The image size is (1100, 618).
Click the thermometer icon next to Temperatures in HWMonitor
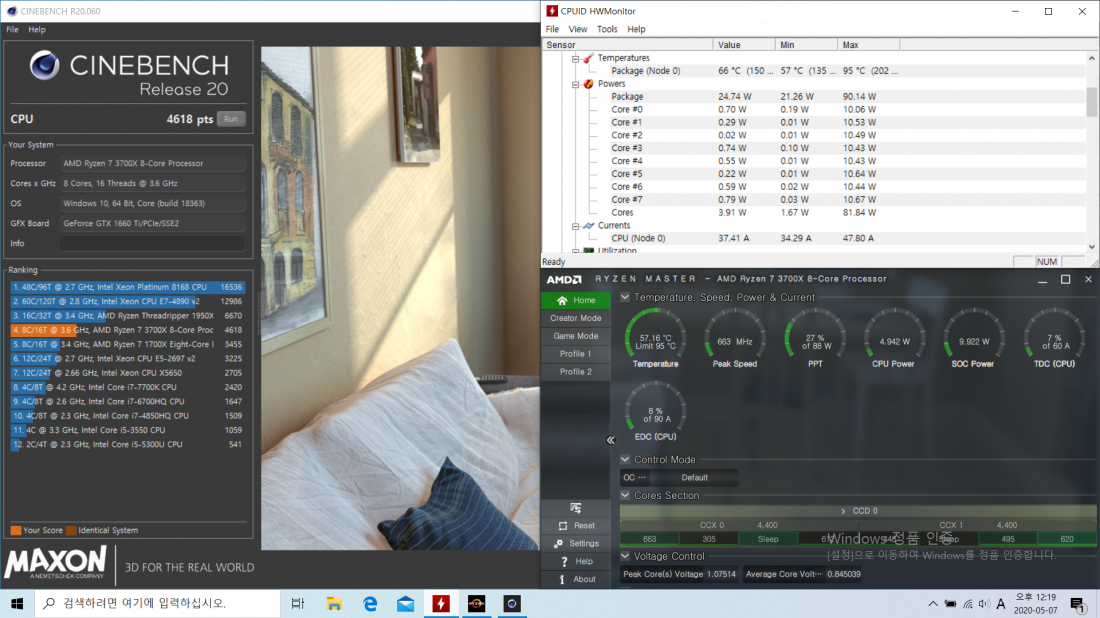pyautogui.click(x=589, y=58)
